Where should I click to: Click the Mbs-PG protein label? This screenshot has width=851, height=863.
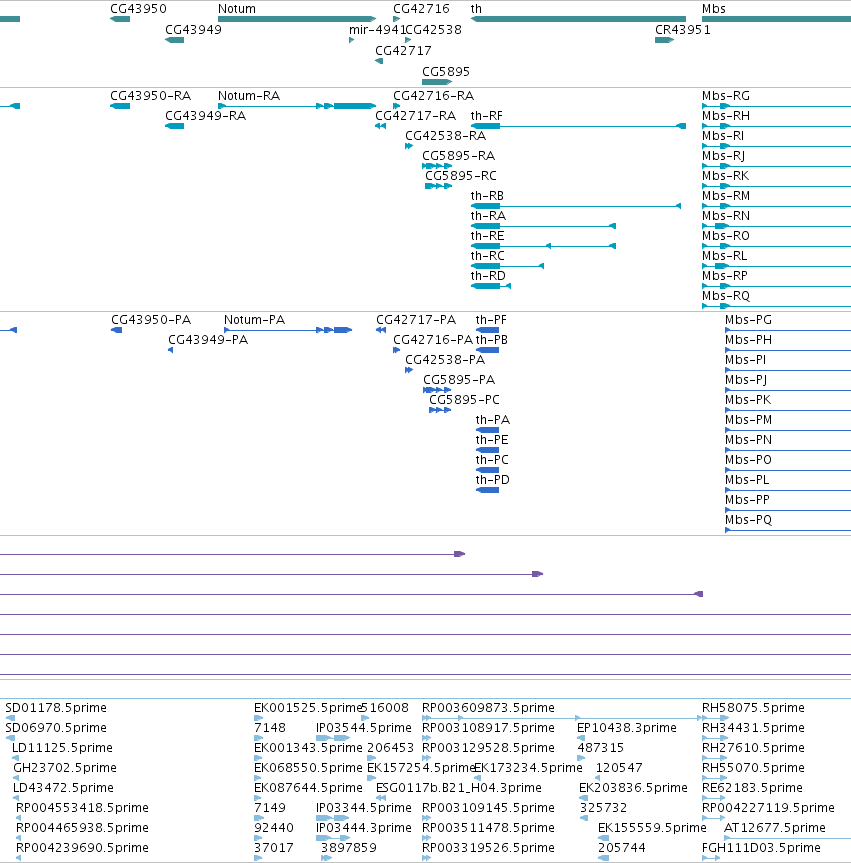(x=748, y=320)
